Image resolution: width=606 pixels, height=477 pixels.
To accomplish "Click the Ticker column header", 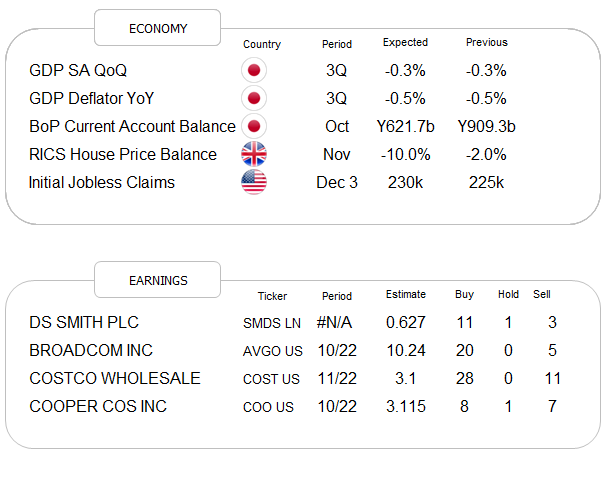I will [x=272, y=296].
